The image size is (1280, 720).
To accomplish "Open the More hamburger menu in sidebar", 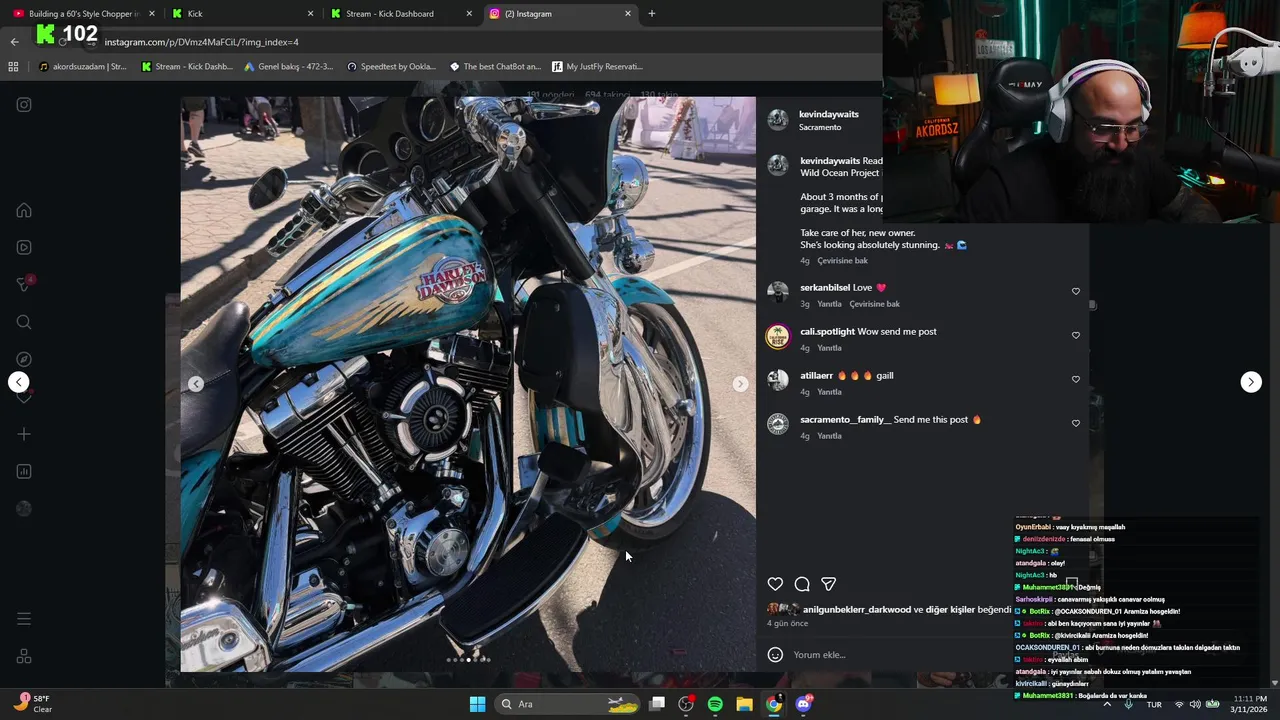I will click(24, 619).
